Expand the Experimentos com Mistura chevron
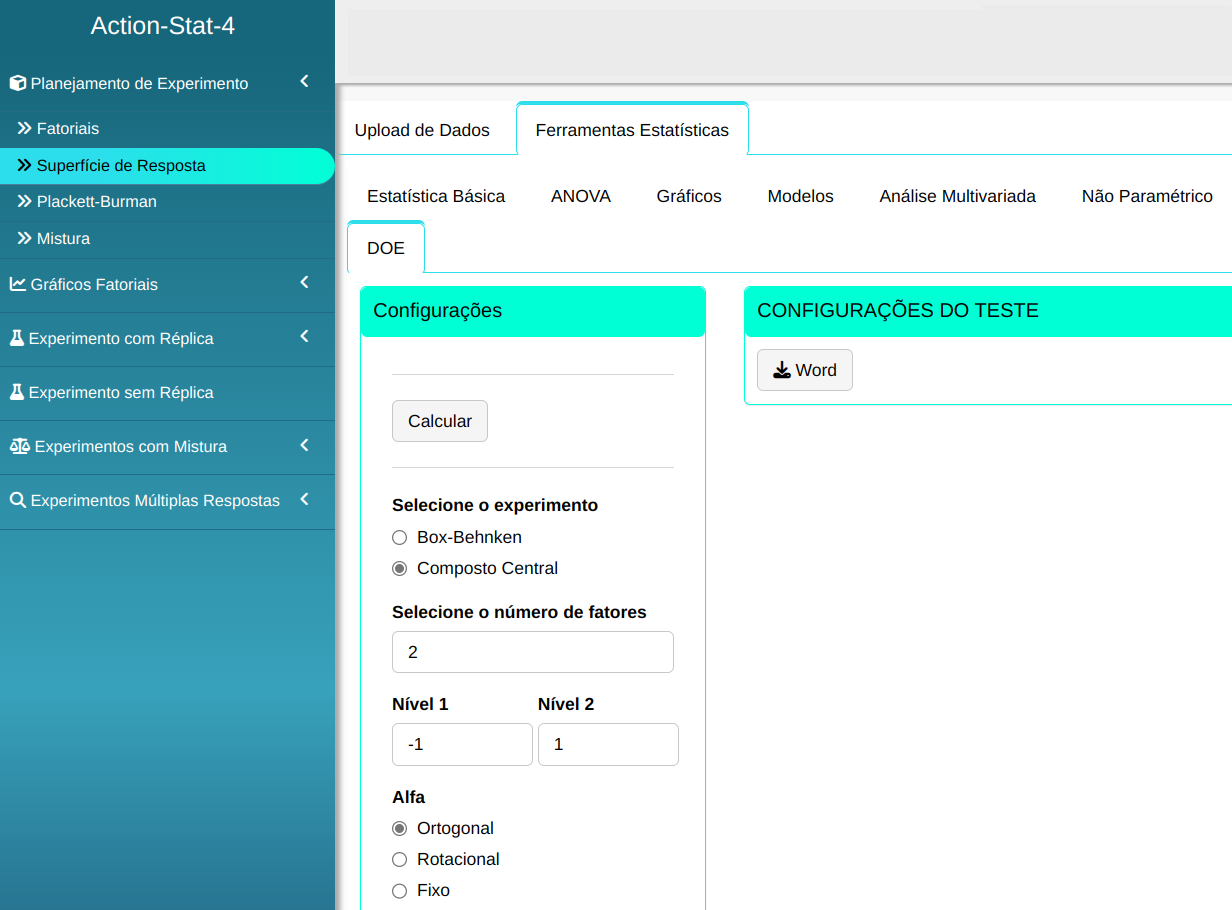 pyautogui.click(x=305, y=445)
